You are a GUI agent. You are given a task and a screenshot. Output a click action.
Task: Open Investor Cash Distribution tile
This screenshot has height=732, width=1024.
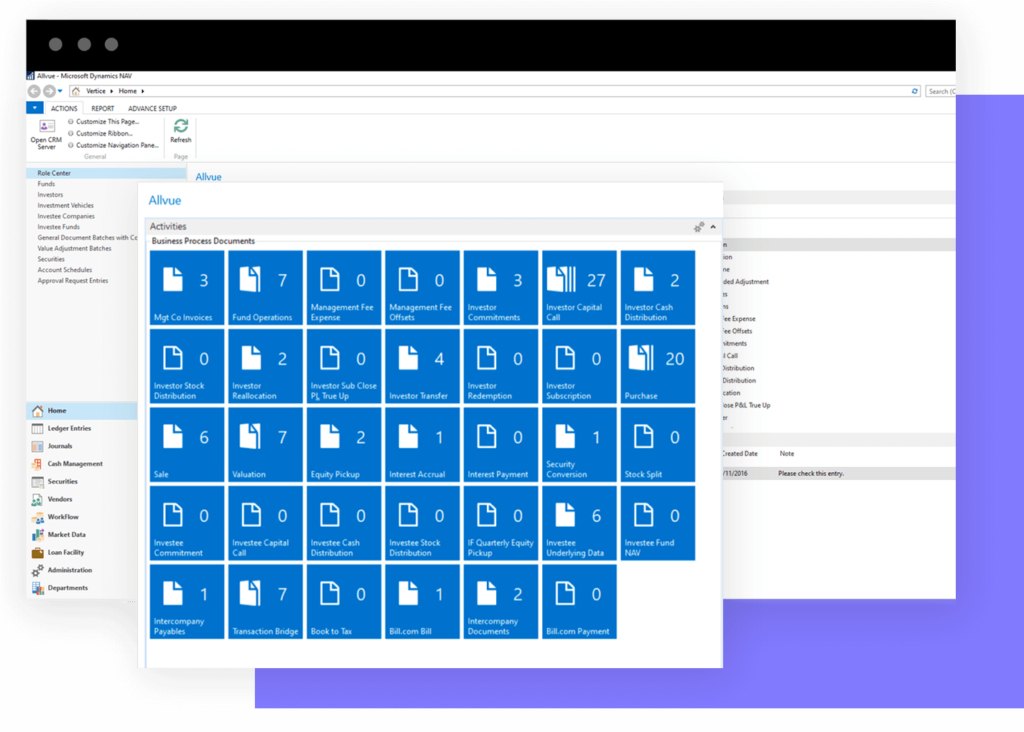click(x=657, y=287)
